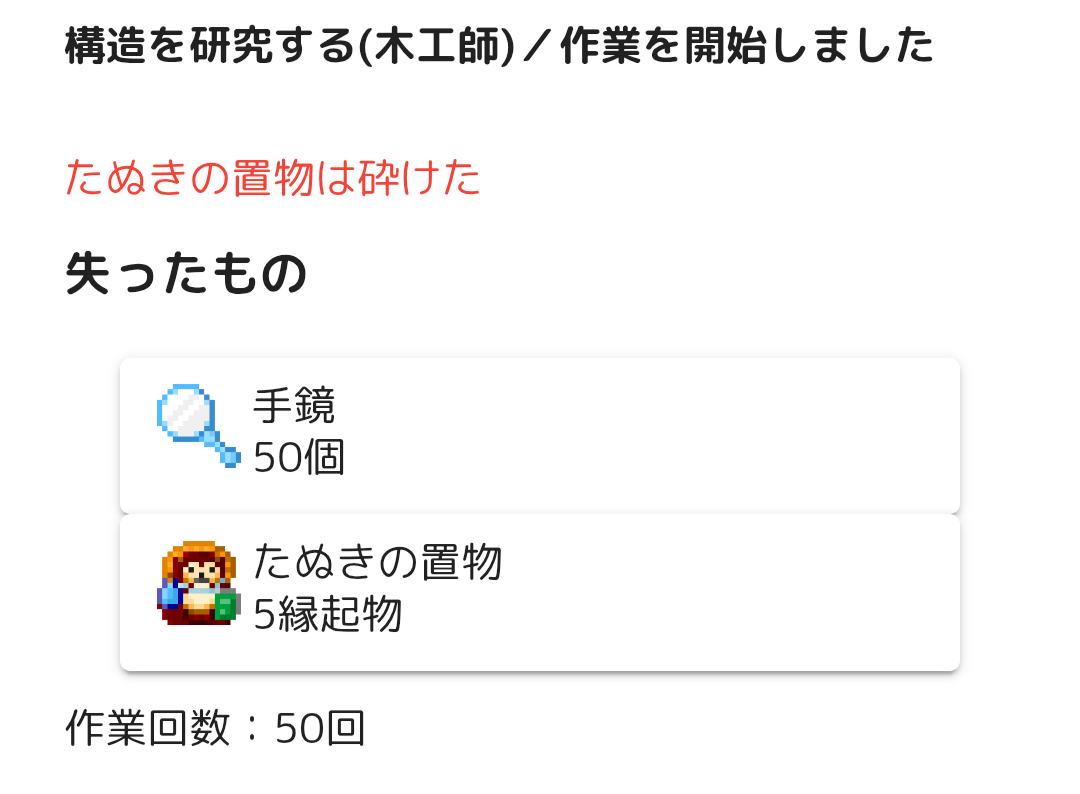Open the 手鏡 item card
The image size is (1080, 794).
click(x=539, y=435)
